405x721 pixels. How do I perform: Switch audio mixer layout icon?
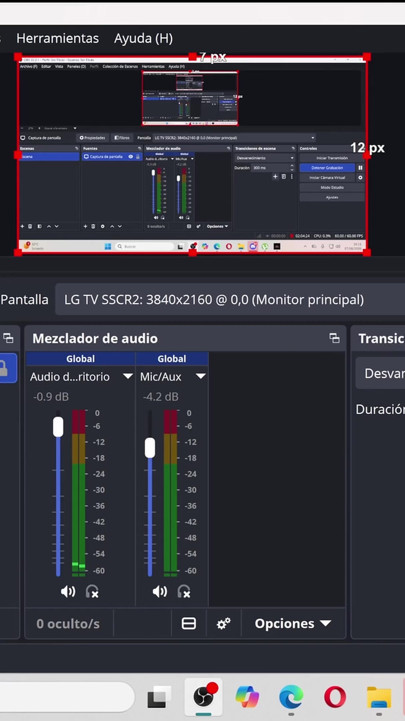189,624
